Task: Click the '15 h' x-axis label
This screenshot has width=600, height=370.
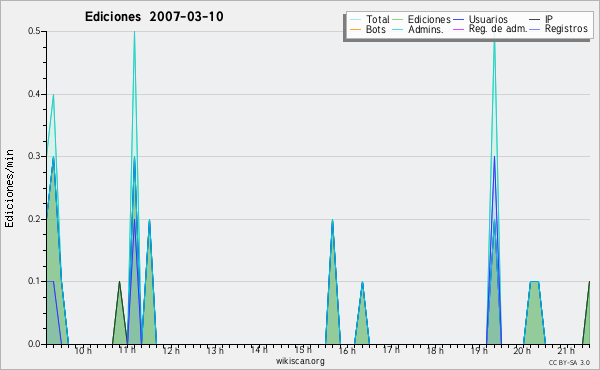Action: (x=303, y=350)
